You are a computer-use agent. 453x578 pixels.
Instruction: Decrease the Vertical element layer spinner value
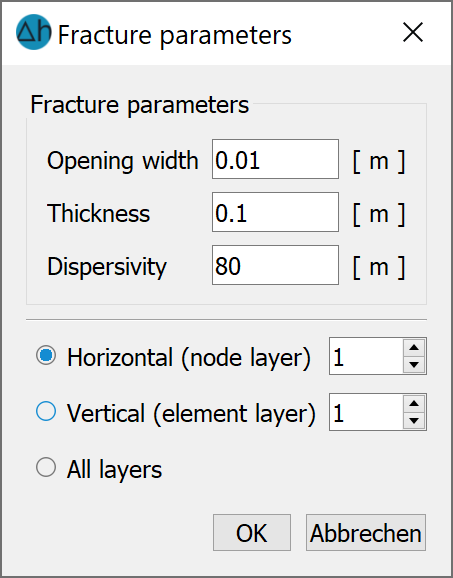tap(414, 420)
